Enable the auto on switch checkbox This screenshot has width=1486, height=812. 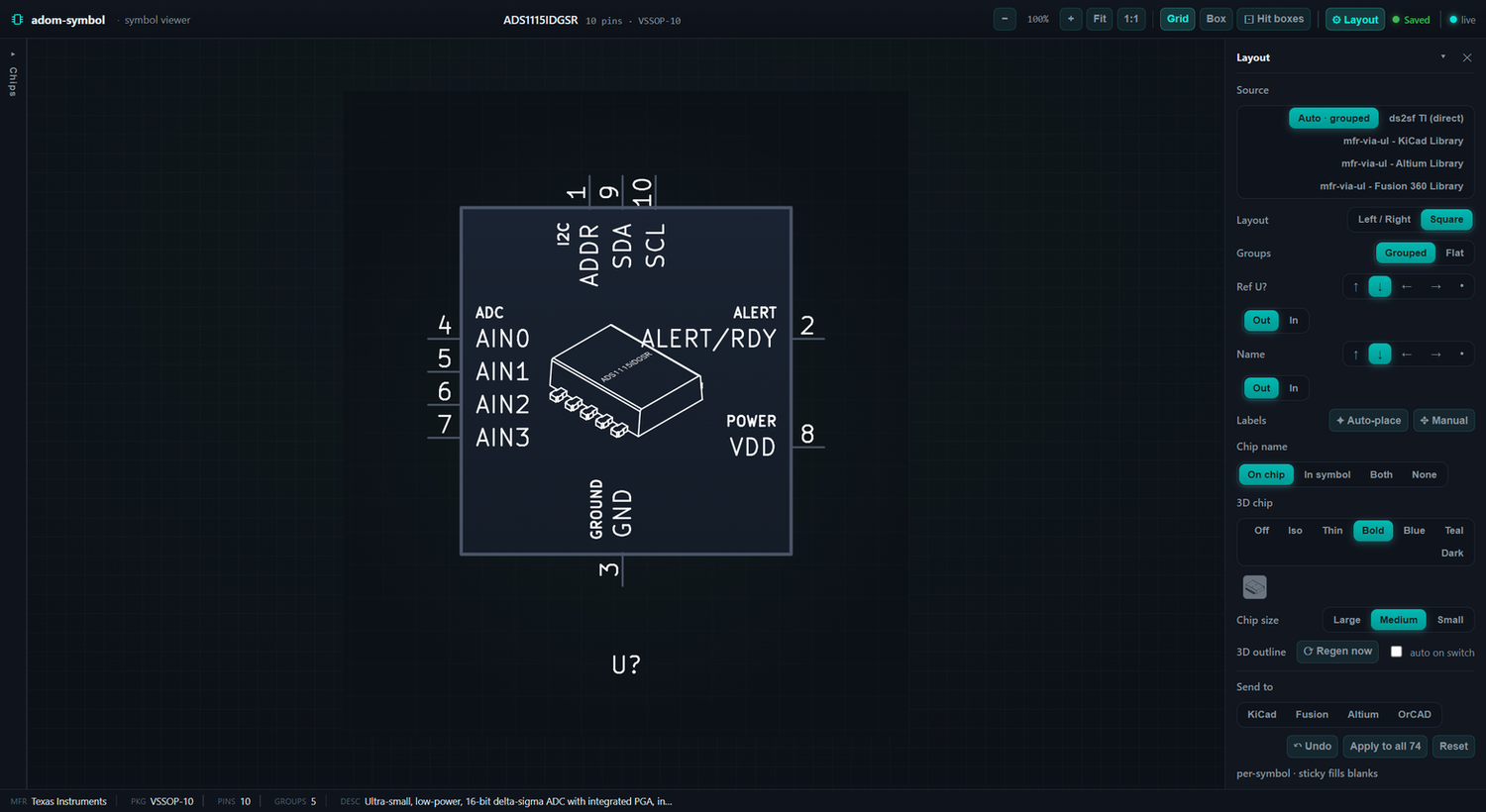coord(1396,652)
